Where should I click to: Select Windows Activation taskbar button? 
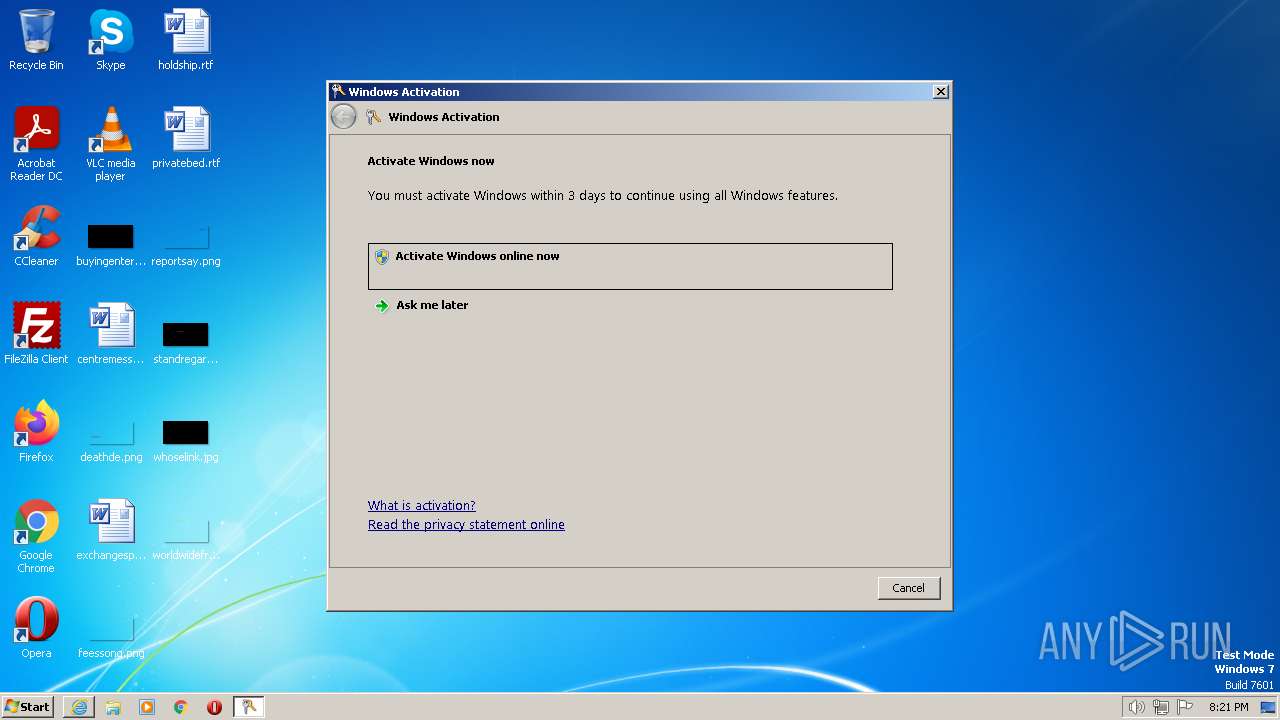pyautogui.click(x=248, y=707)
